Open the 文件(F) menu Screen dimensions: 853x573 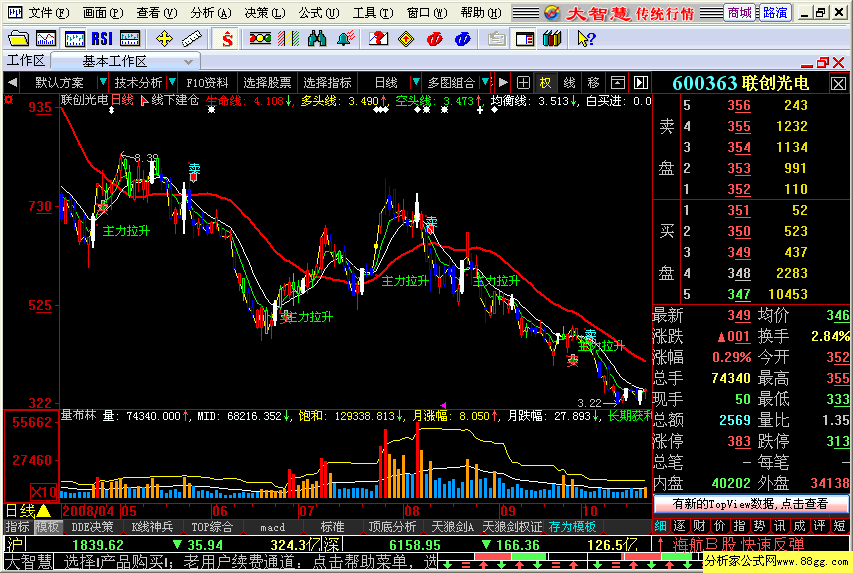click(48, 13)
